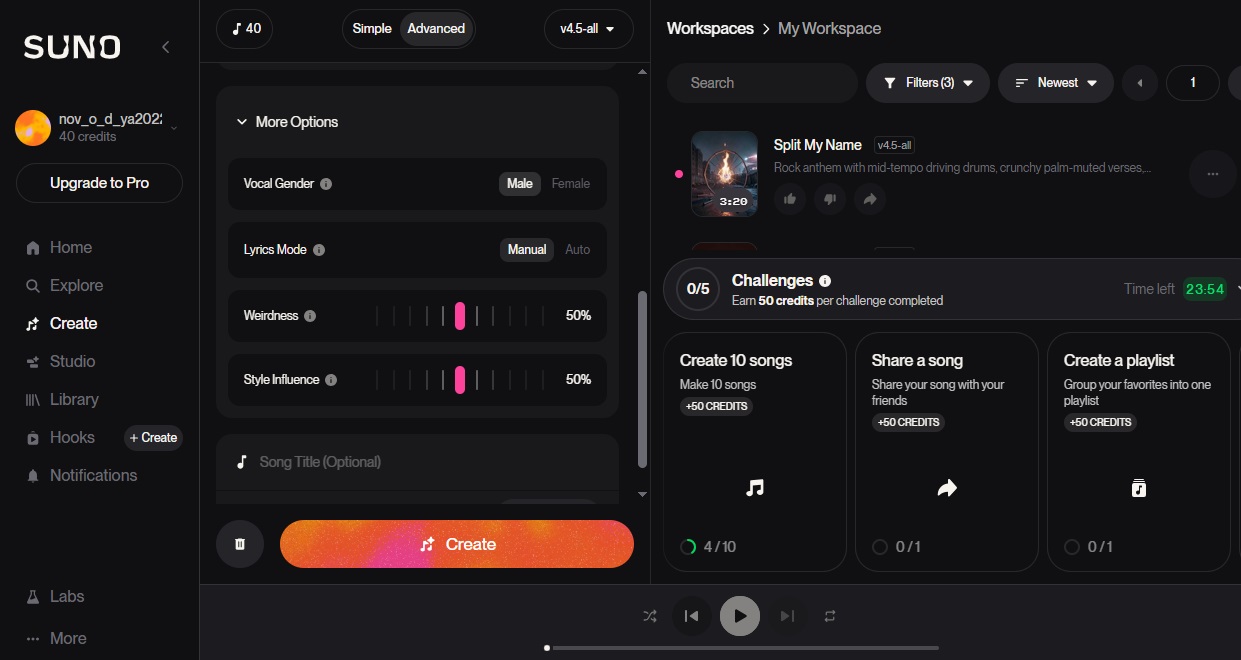
Task: Click the workspace Search field
Action: 762,83
